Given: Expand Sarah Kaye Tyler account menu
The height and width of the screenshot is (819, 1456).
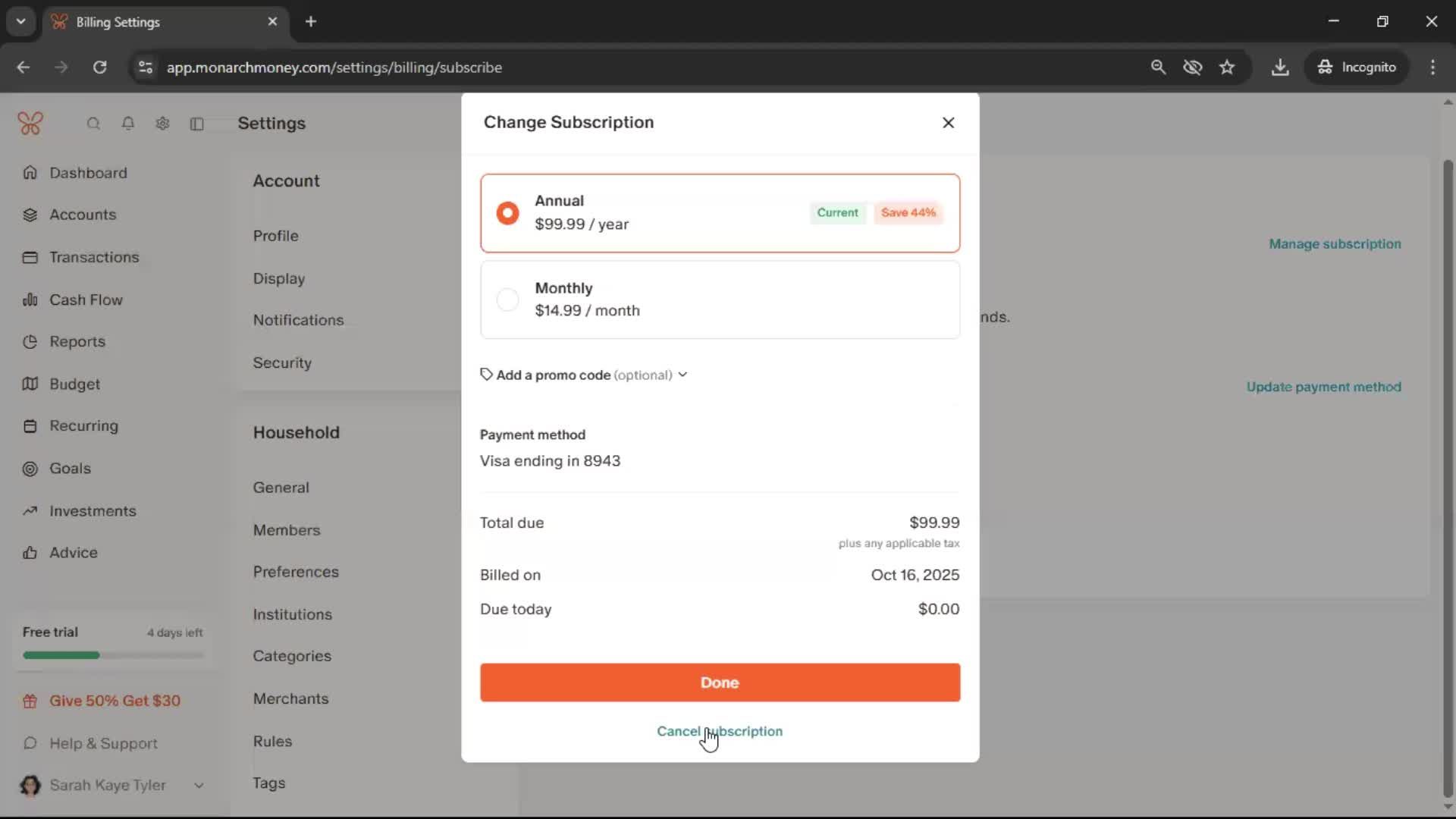Looking at the screenshot, I should 199,786.
